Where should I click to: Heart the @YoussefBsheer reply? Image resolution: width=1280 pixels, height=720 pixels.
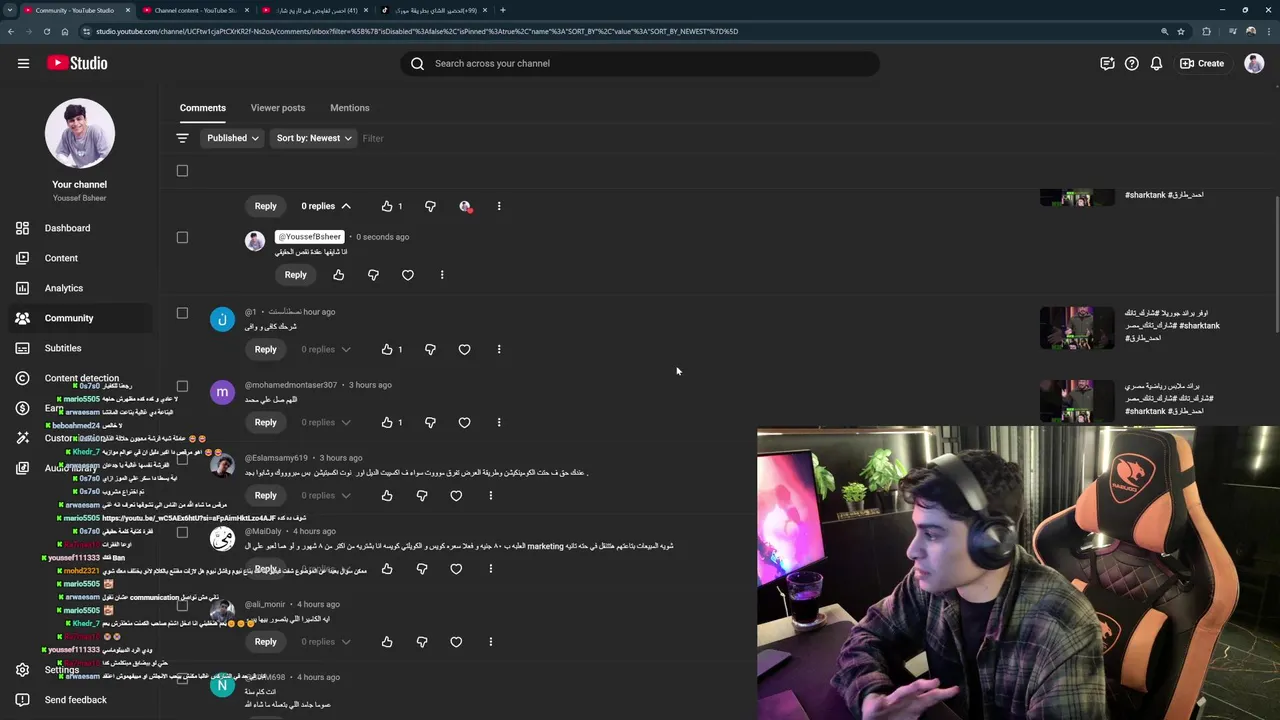tap(408, 275)
